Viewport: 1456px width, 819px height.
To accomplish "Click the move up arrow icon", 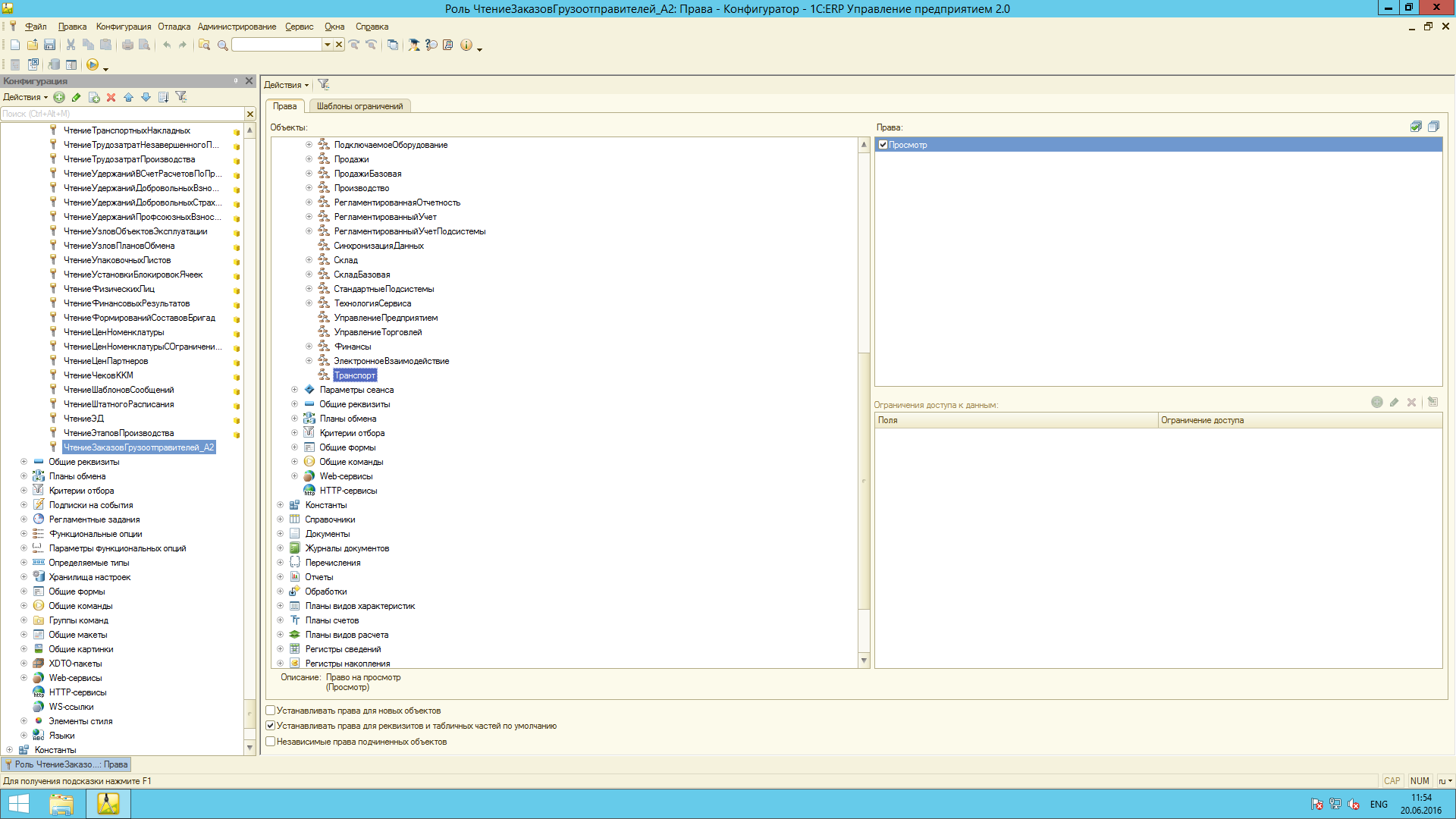I will pos(128,97).
